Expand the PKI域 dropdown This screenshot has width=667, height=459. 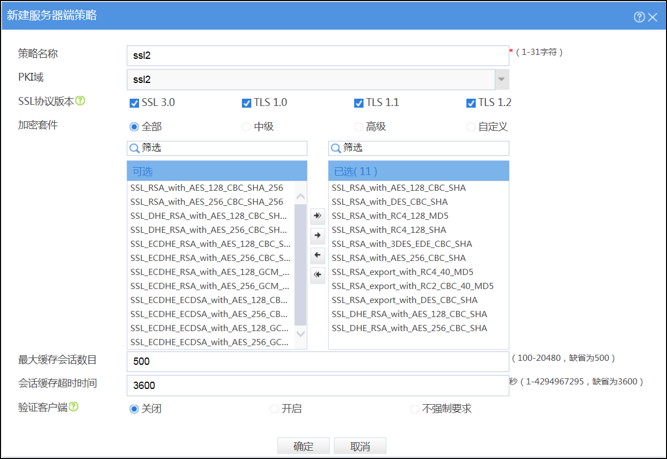point(501,79)
